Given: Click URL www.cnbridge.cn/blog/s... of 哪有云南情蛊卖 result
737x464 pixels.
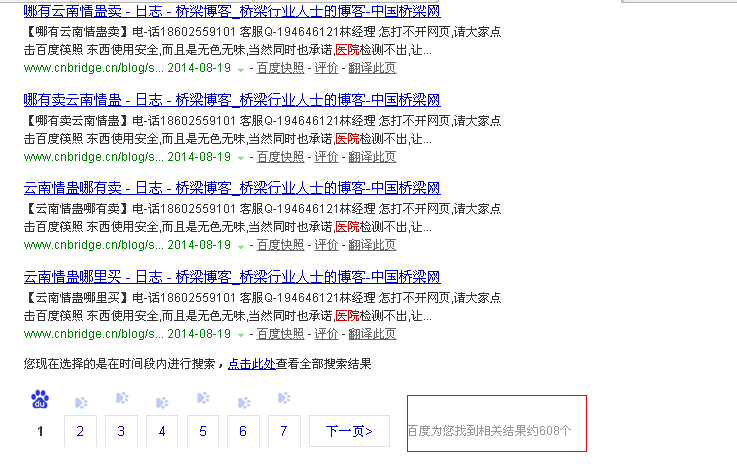Looking at the screenshot, I should pos(94,68).
